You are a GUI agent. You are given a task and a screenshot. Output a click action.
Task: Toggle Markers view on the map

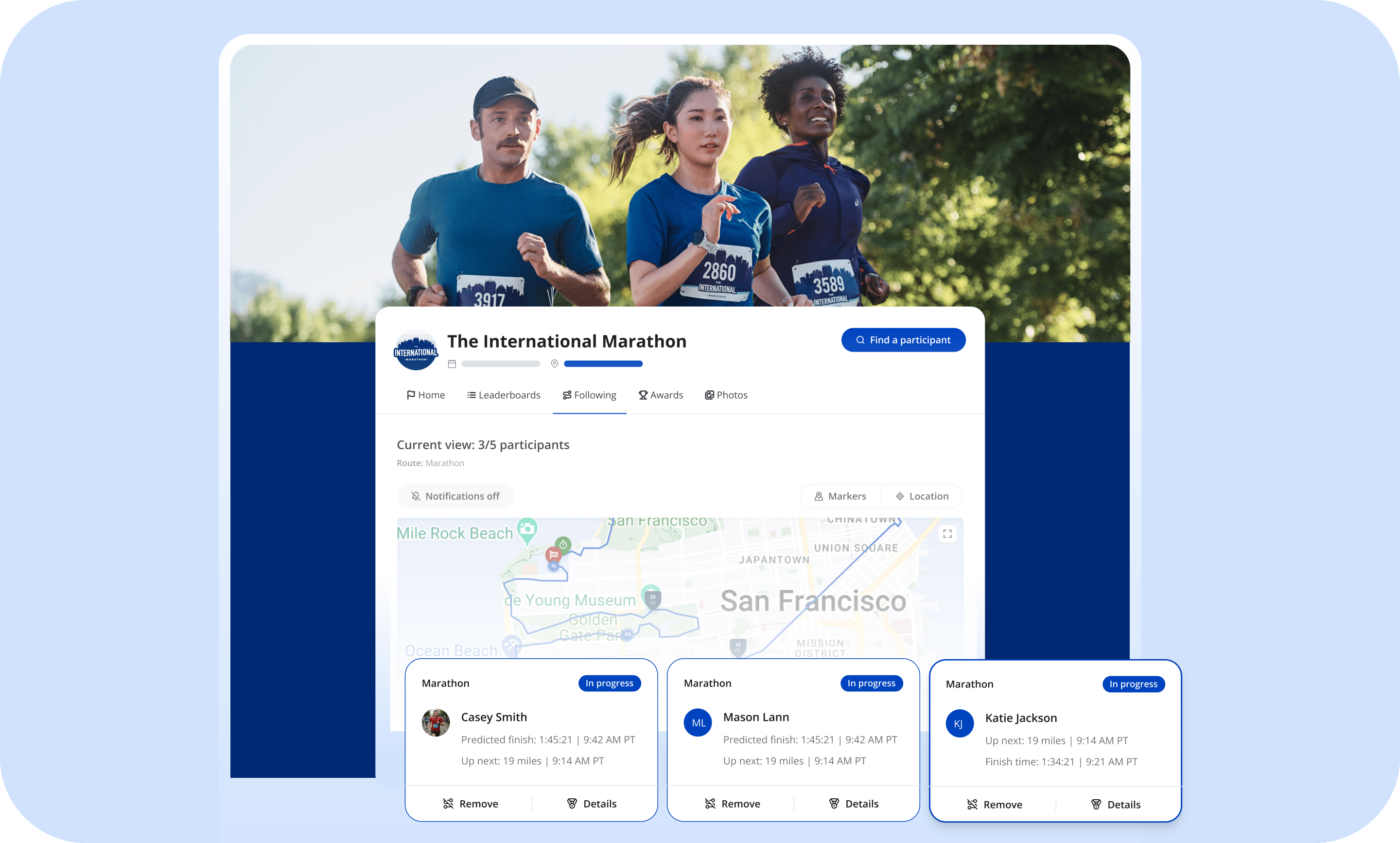tap(840, 496)
